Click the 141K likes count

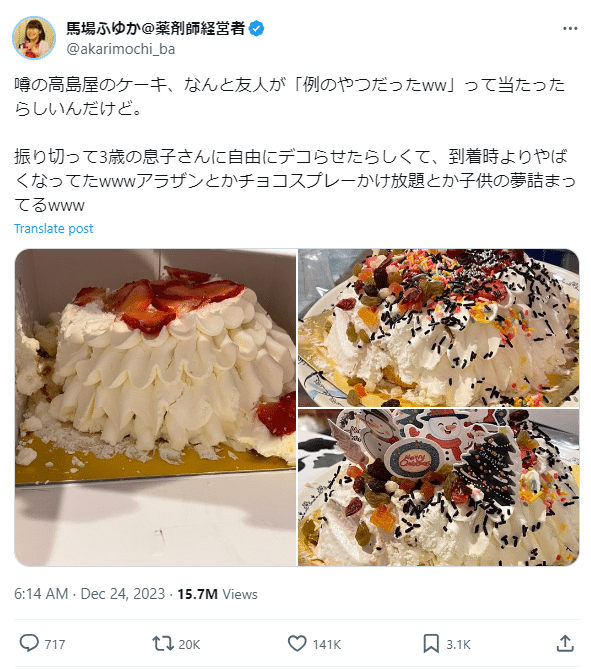coord(327,644)
